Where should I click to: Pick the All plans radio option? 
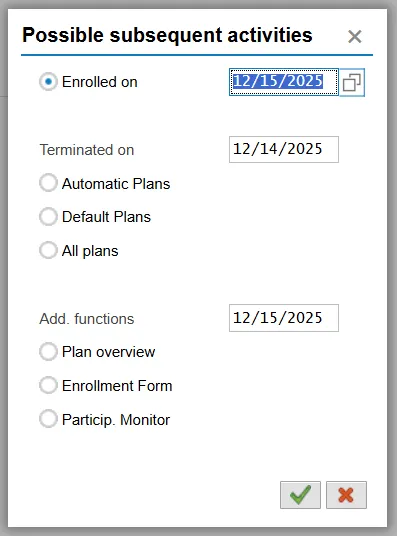coord(48,250)
